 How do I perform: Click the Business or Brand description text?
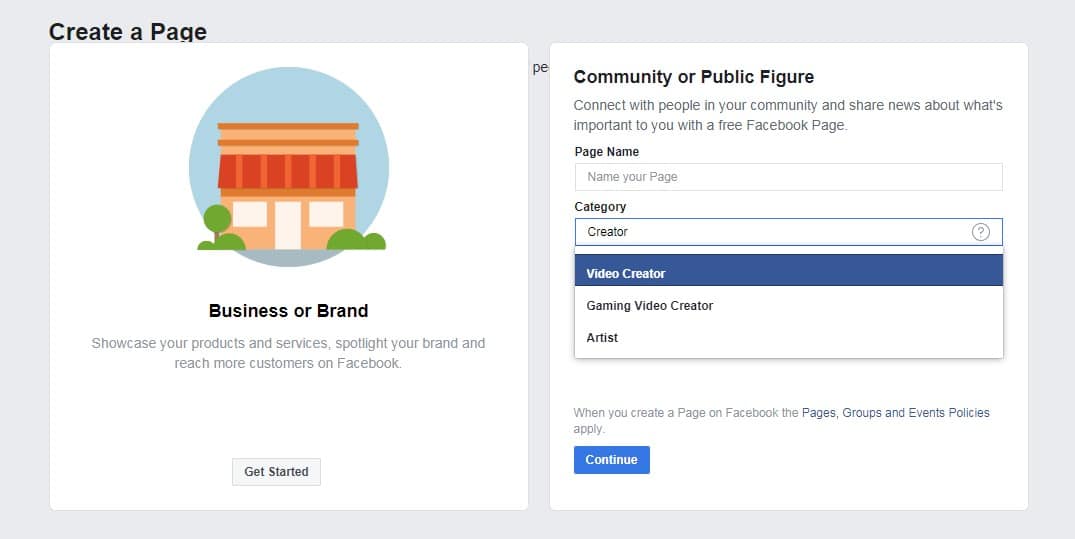coord(288,353)
